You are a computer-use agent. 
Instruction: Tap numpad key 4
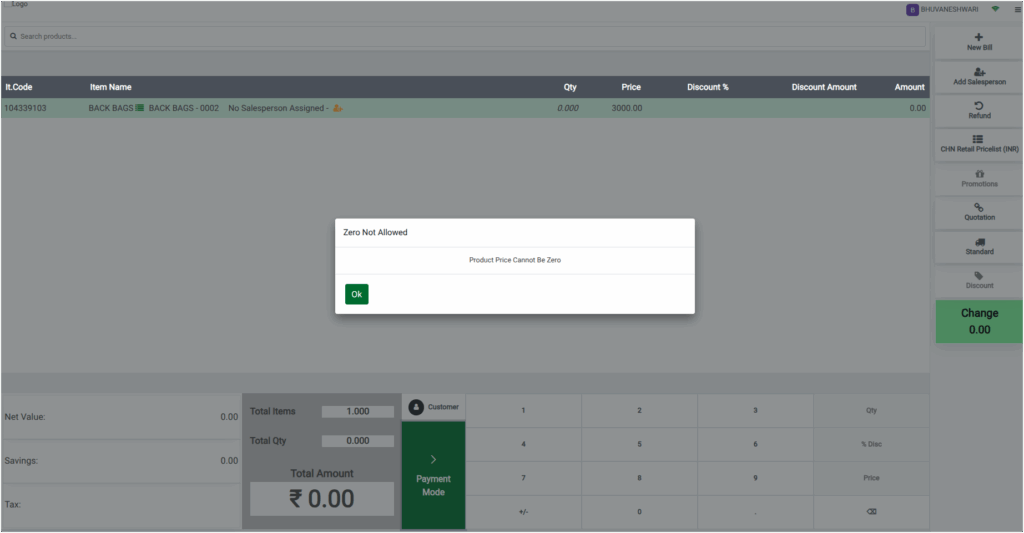point(523,444)
